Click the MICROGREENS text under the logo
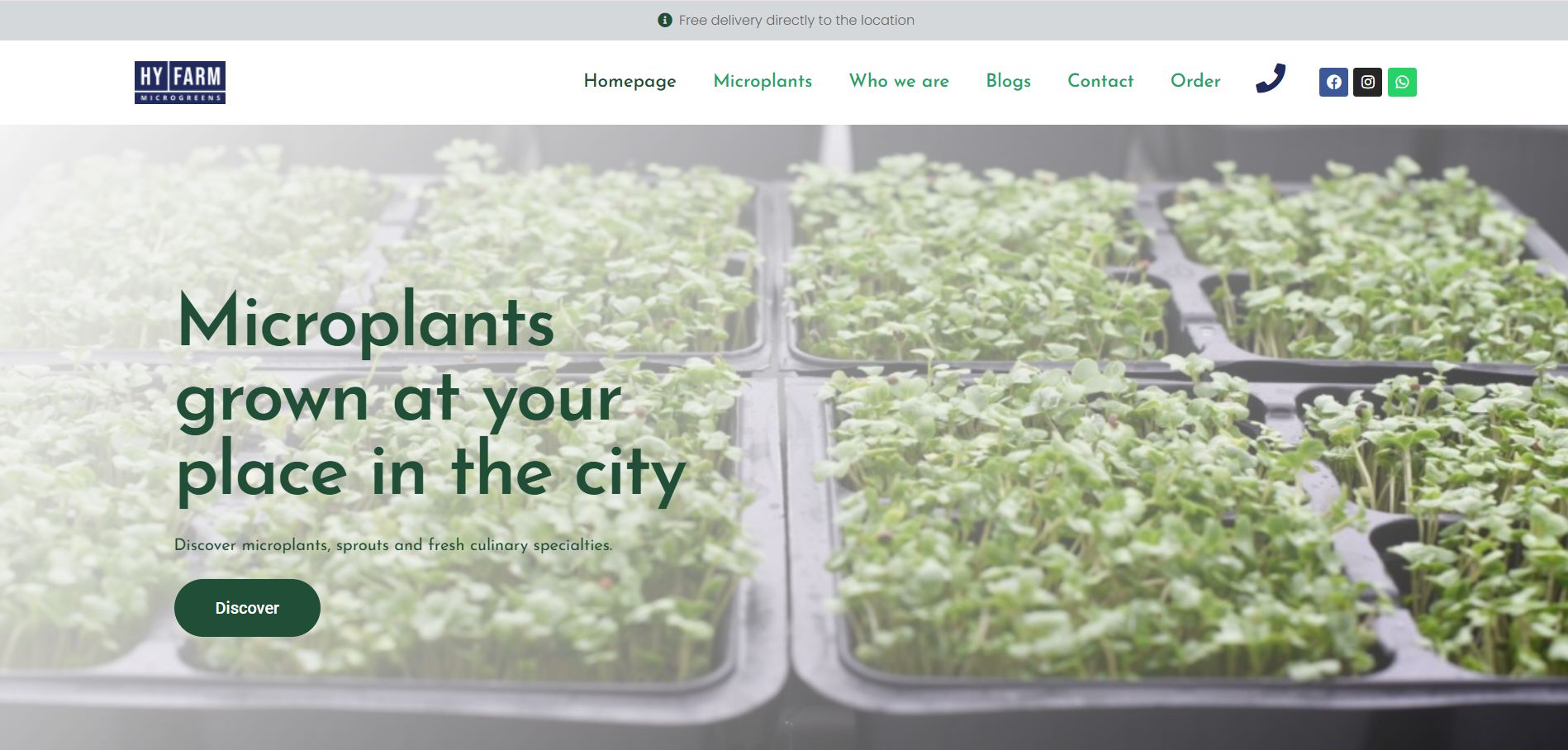 click(180, 99)
